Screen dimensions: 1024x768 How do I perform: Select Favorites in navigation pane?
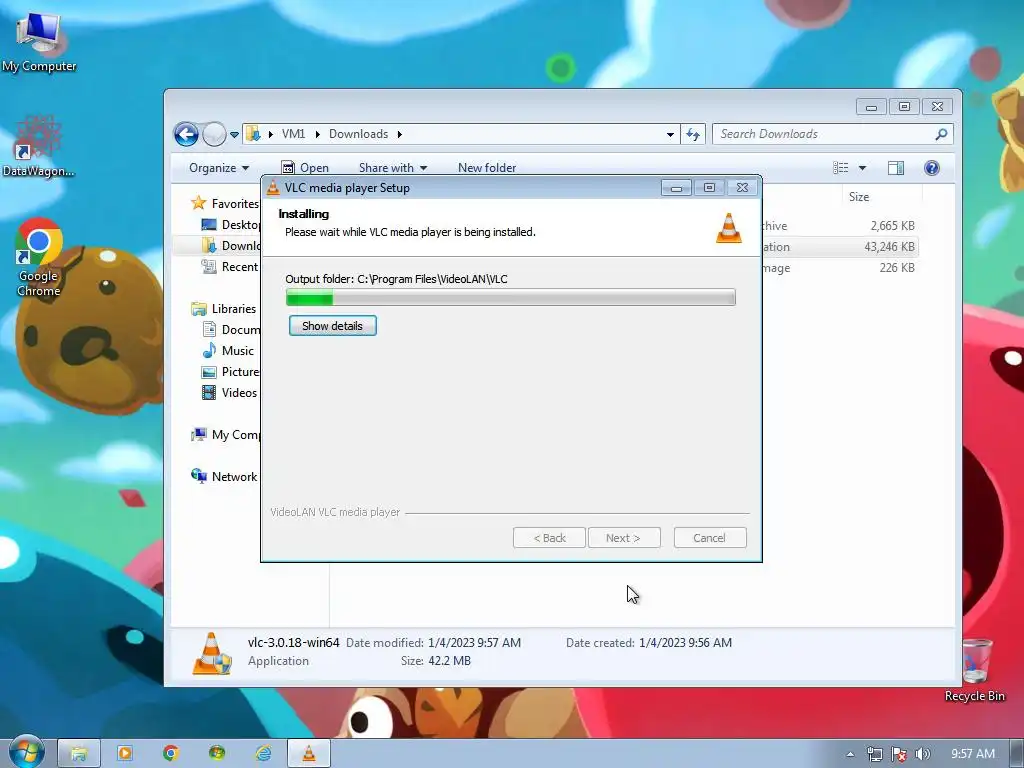click(224, 204)
